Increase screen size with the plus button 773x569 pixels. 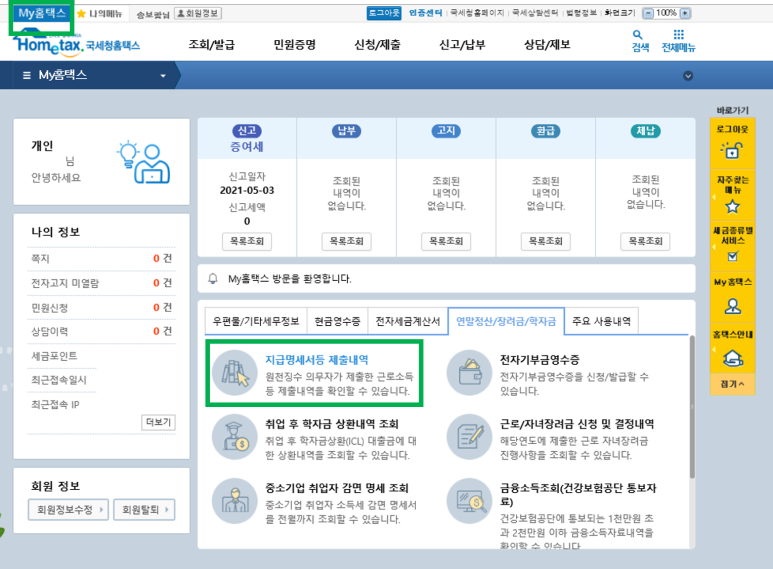coord(685,13)
